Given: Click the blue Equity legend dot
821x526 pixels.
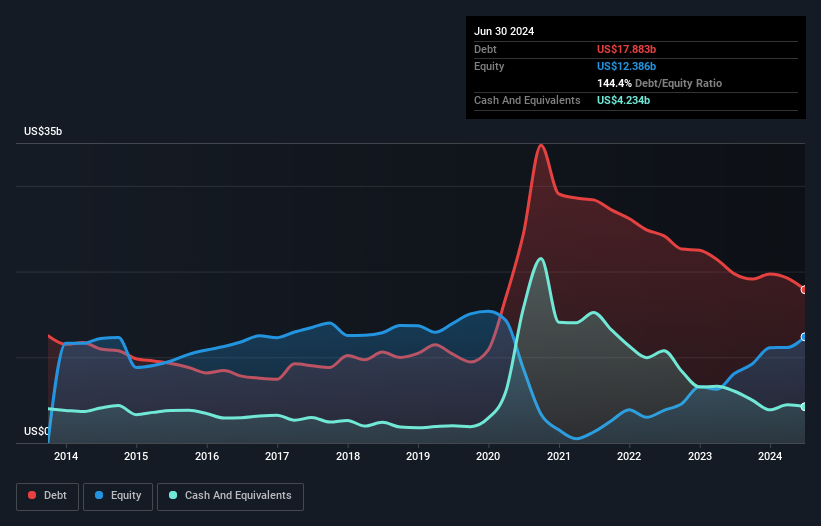Looking at the screenshot, I should (99, 495).
